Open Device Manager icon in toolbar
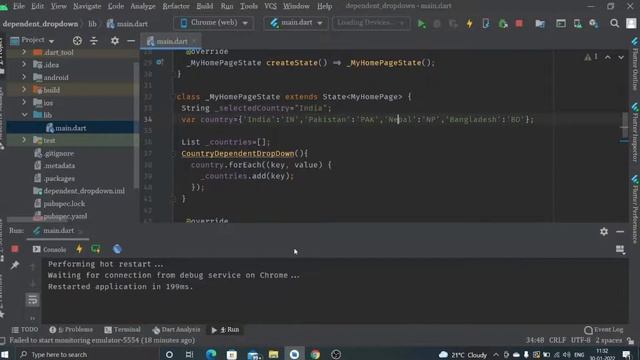 pos(578,24)
